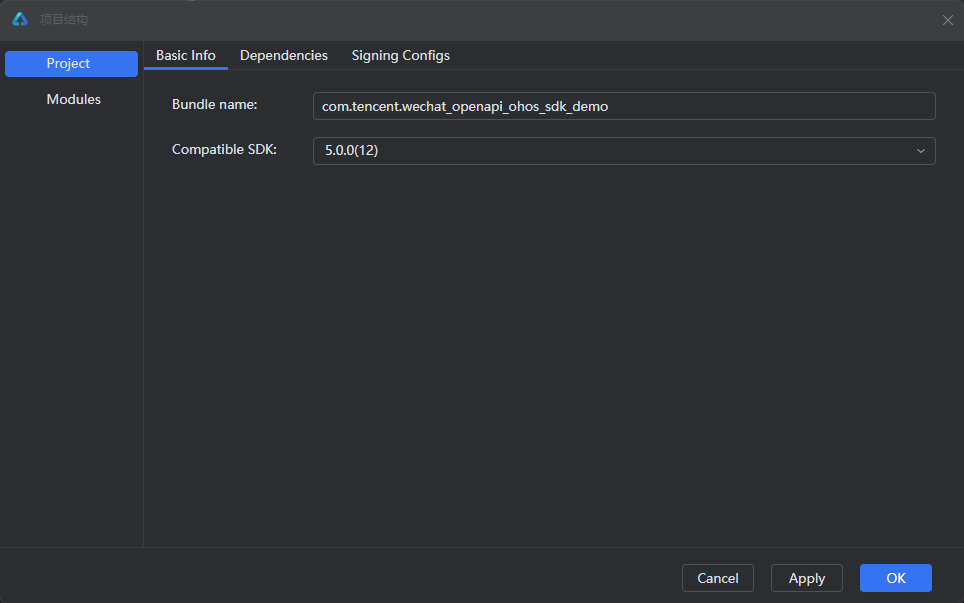The width and height of the screenshot is (964, 603).
Task: Apply the project structure changes
Action: pyautogui.click(x=807, y=578)
